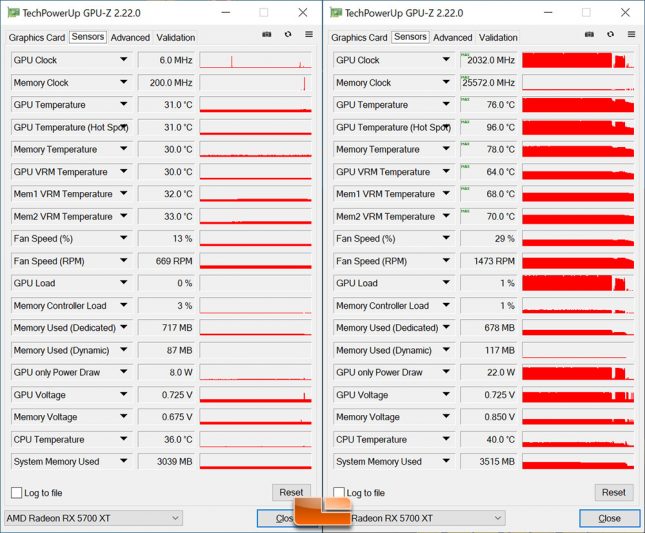Open the hamburger menu in left GPU-Z window
The height and width of the screenshot is (533, 645).
[309, 34]
